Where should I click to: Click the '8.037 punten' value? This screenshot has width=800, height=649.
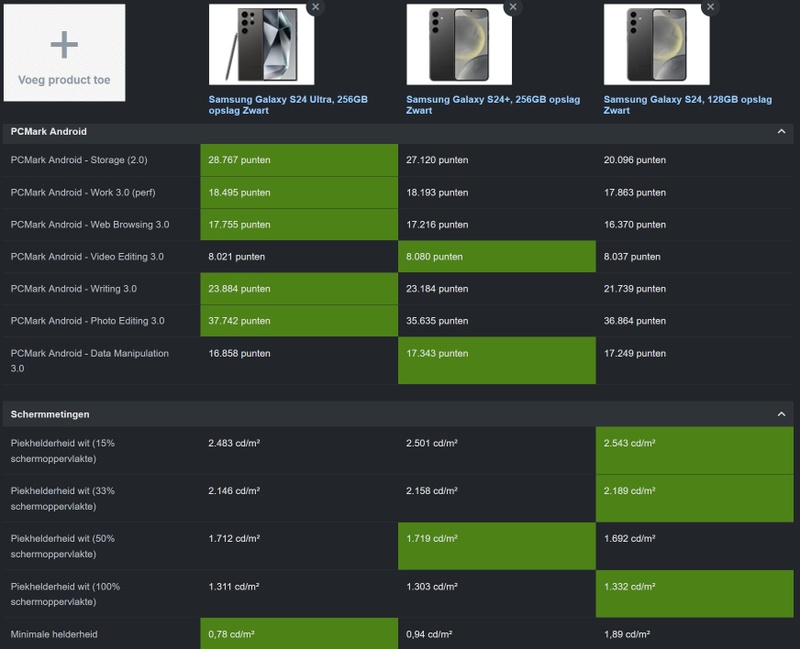coord(632,257)
